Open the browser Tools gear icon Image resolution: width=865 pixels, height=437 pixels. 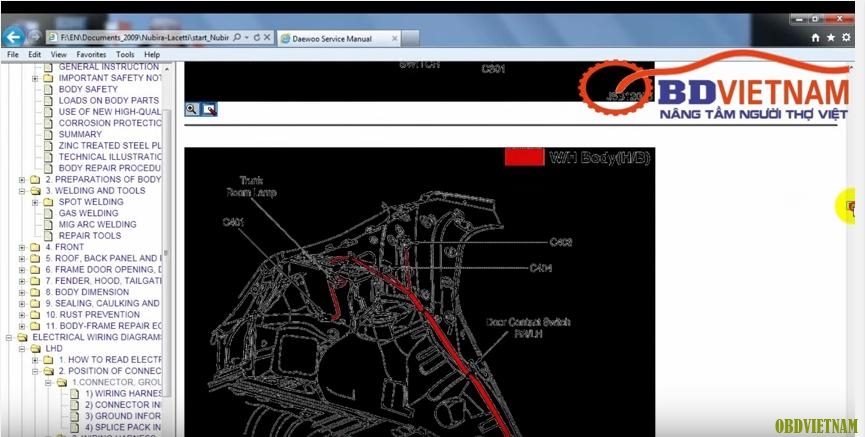pyautogui.click(x=846, y=38)
